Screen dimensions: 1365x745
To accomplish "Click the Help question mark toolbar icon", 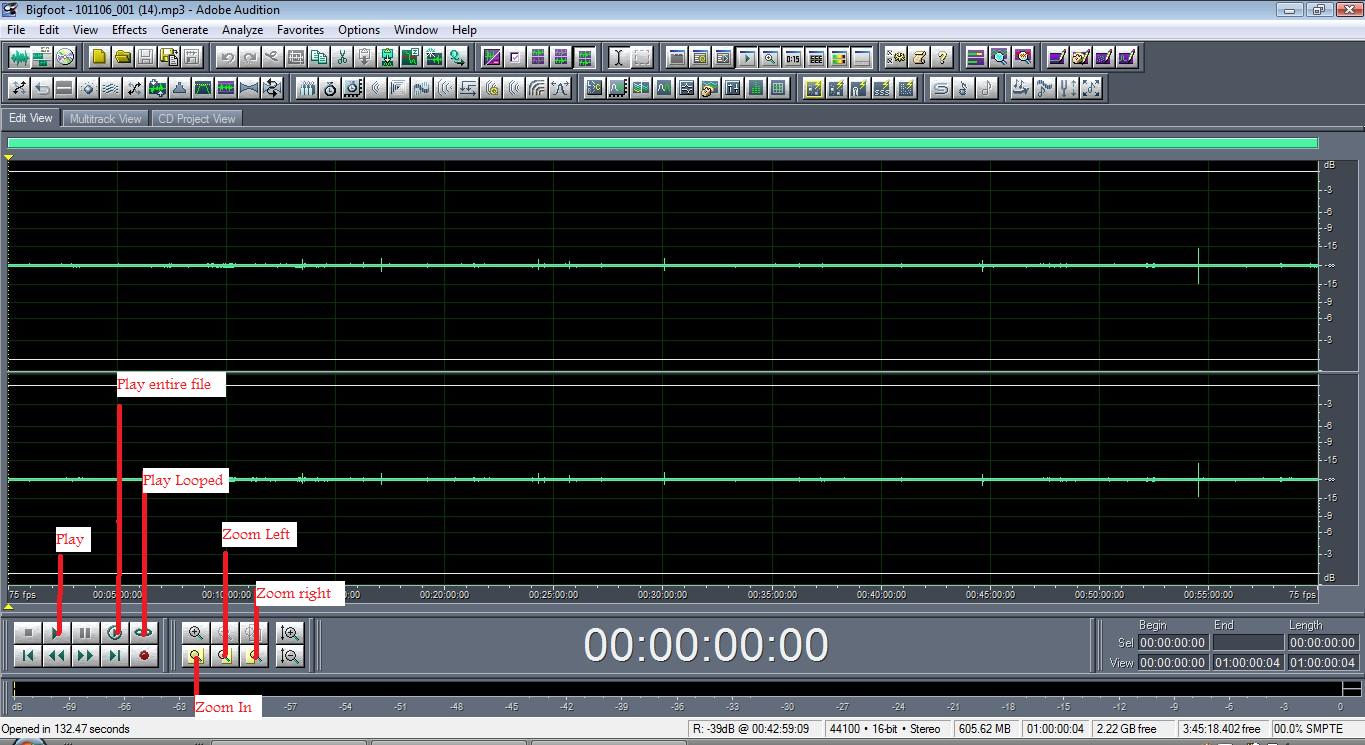I will tap(941, 57).
